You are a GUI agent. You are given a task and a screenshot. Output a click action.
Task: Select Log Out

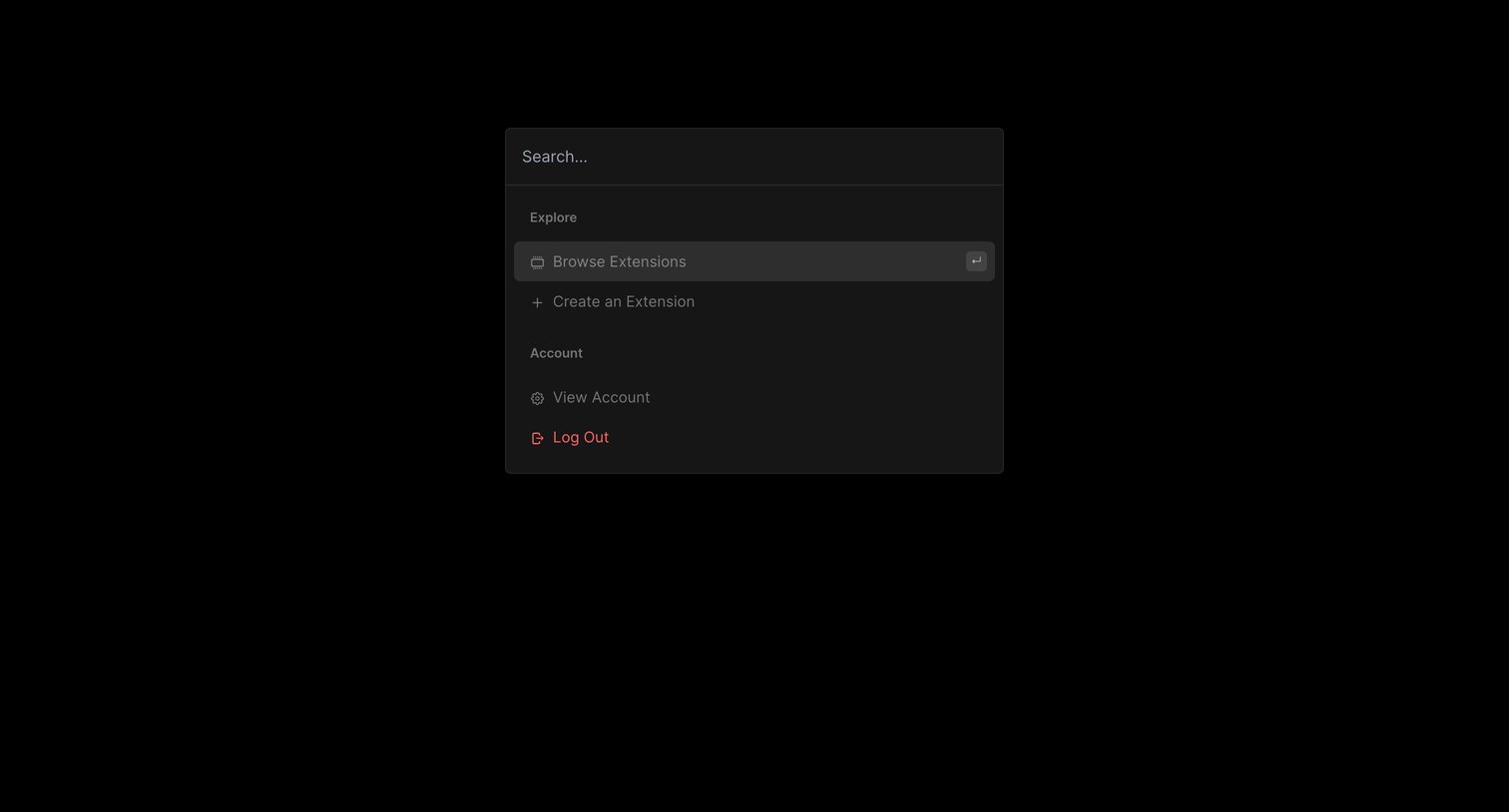754,437
